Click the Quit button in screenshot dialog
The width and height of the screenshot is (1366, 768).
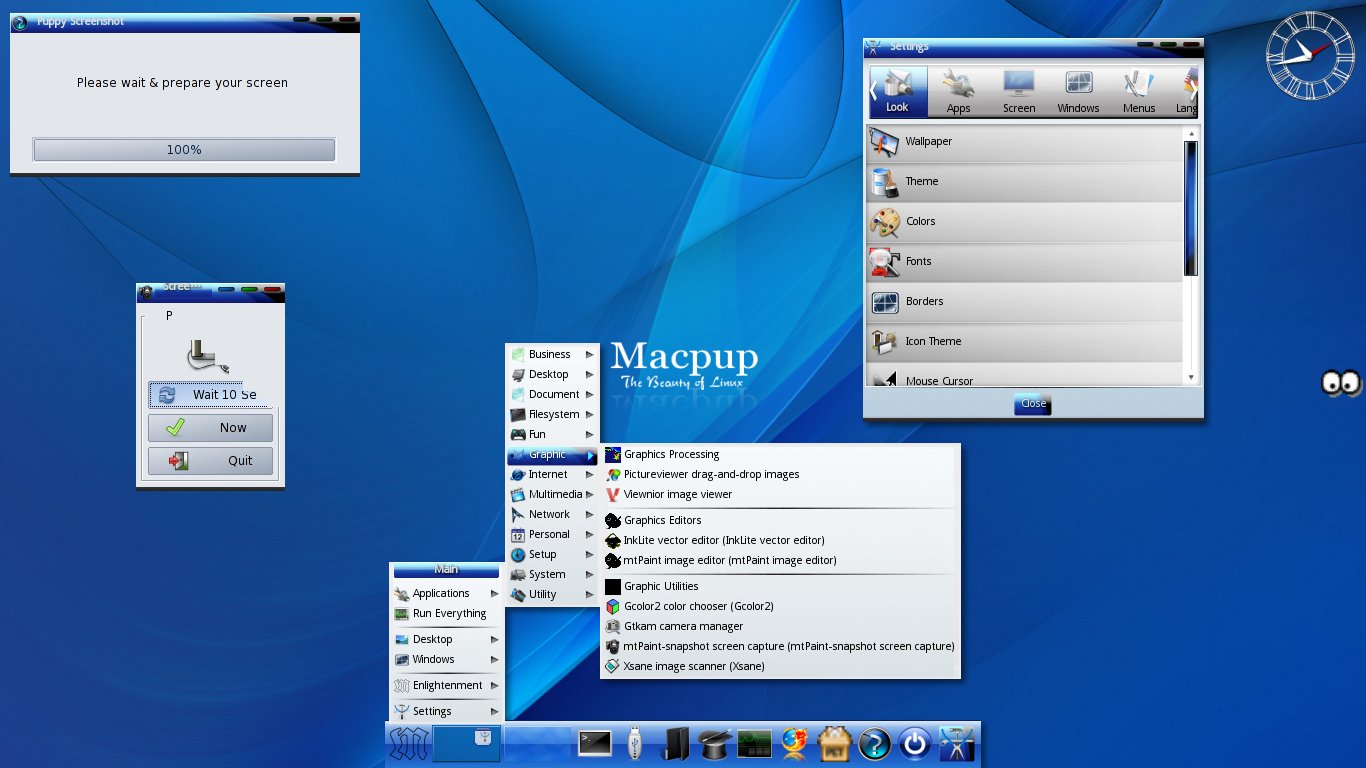click(x=210, y=461)
